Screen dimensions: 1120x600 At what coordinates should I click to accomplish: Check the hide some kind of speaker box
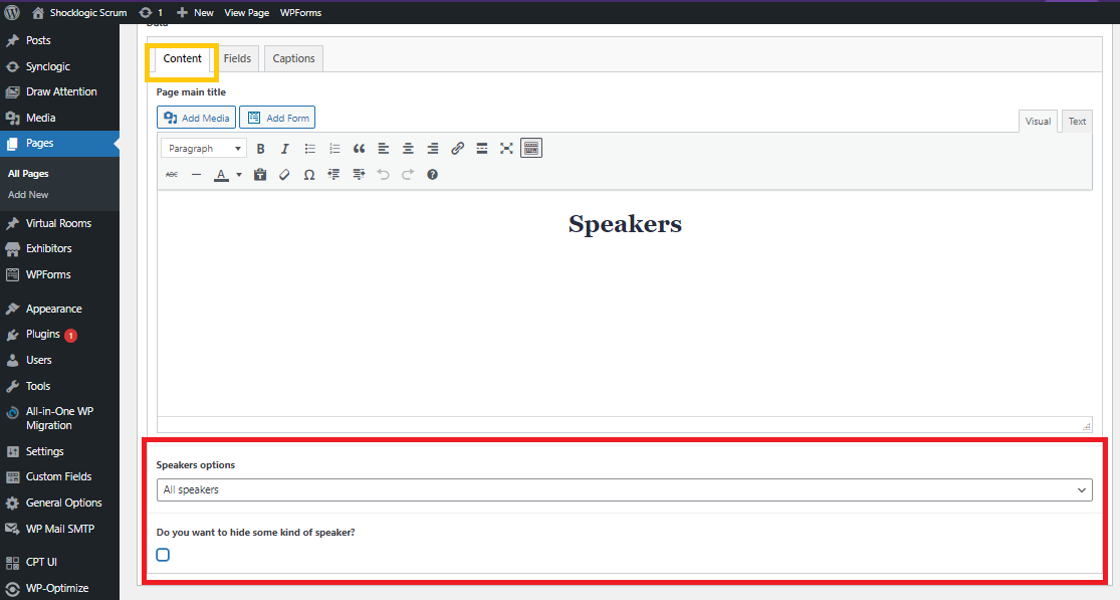point(163,555)
